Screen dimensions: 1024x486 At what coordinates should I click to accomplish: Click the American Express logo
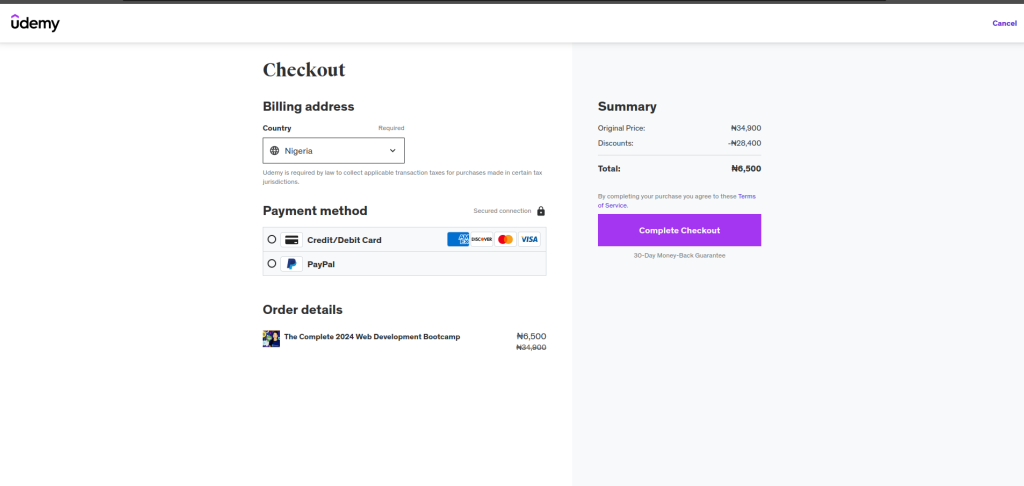(458, 239)
